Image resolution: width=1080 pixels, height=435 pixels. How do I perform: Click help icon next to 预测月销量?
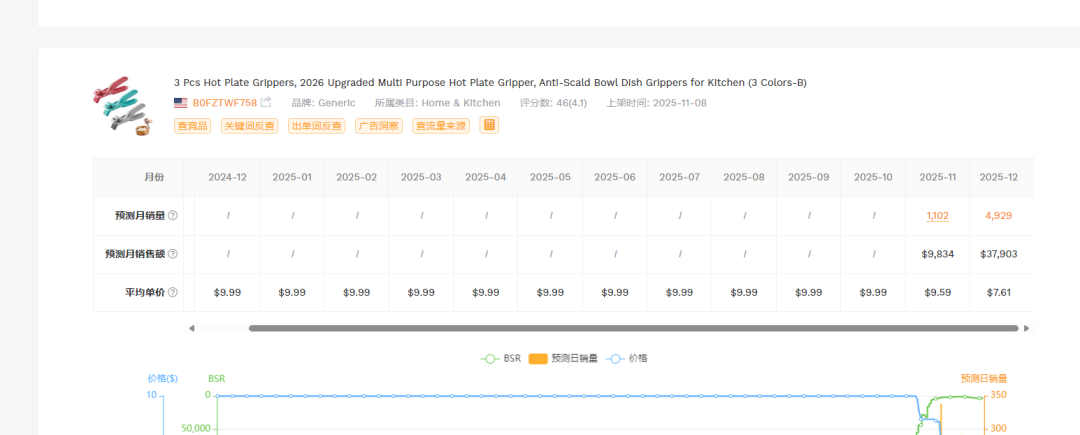coord(173,215)
